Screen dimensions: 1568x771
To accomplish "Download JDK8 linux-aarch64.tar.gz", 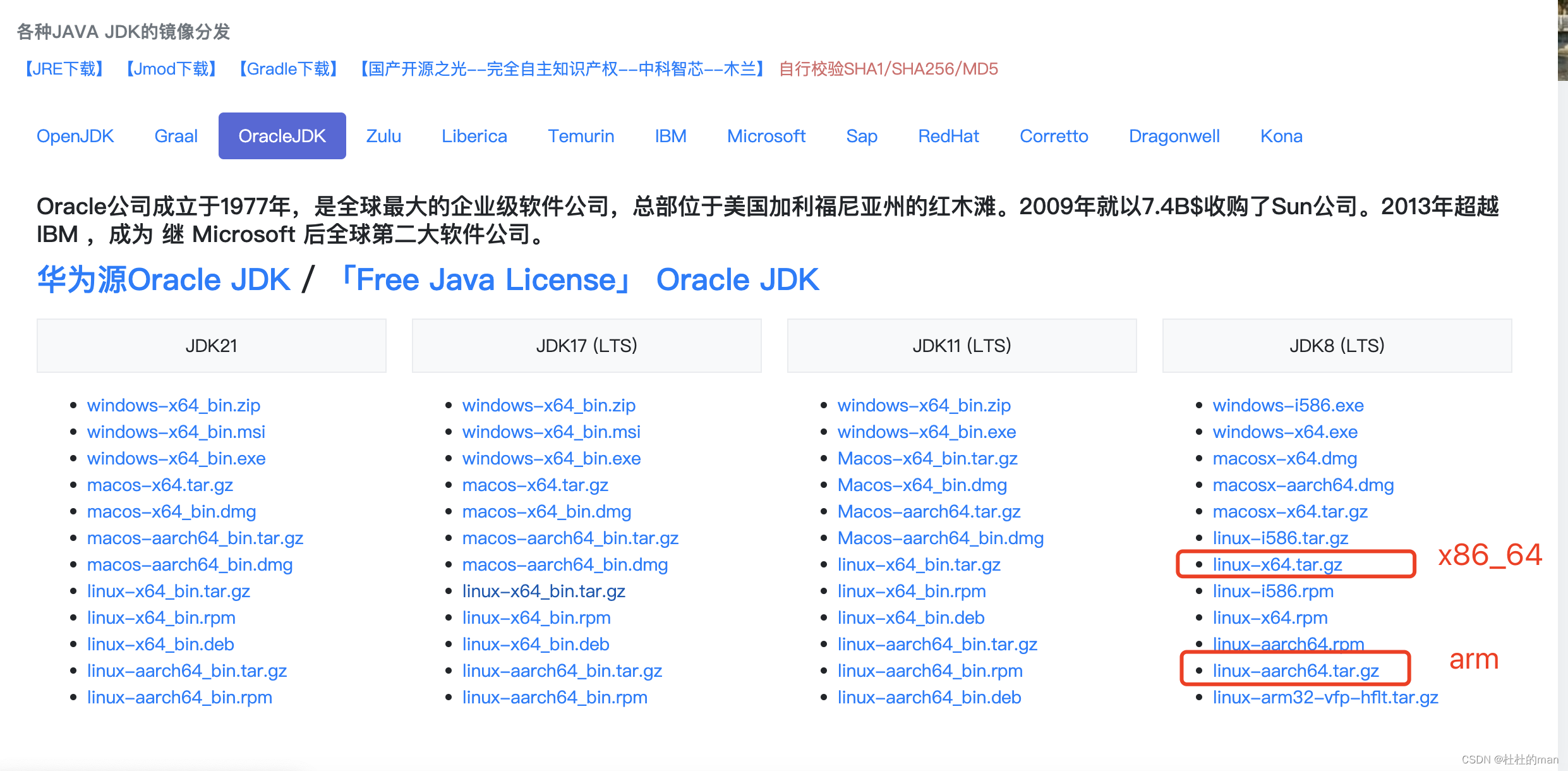I will (1296, 671).
